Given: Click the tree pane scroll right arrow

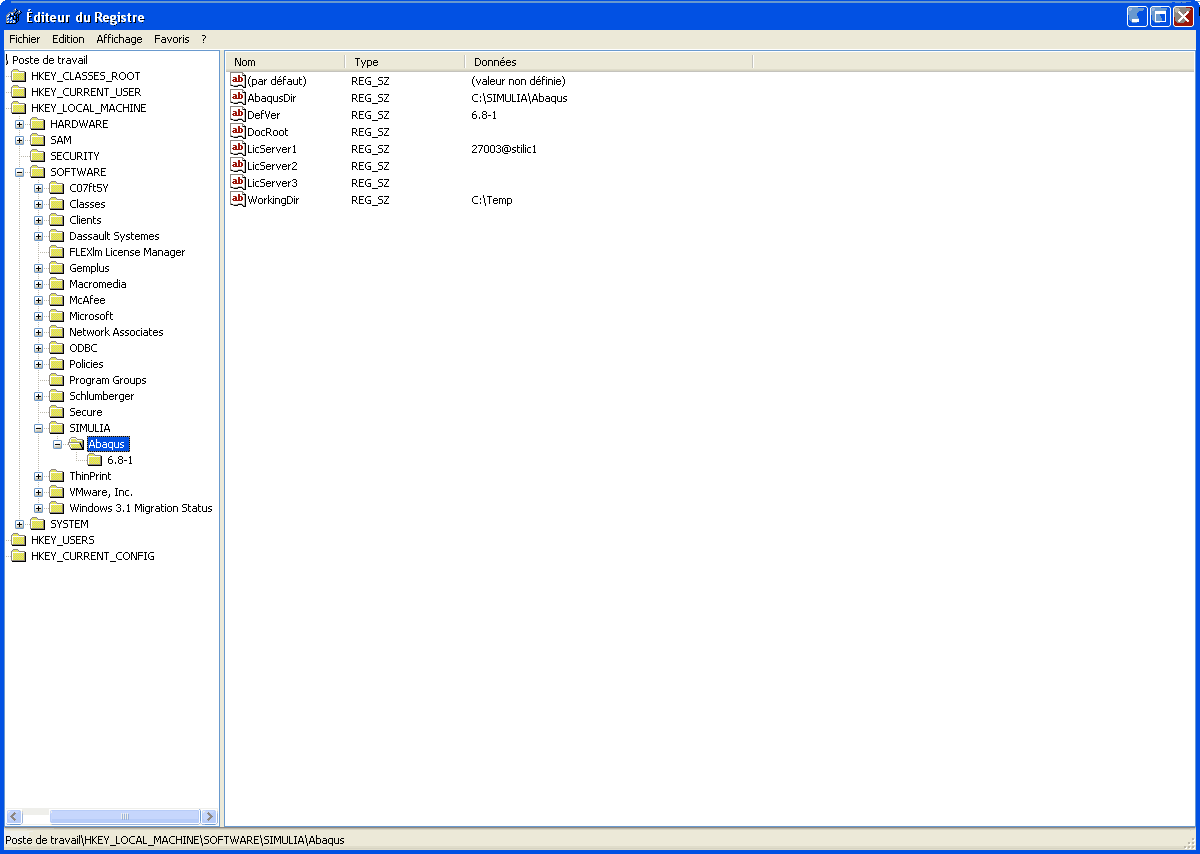Looking at the screenshot, I should pos(209,816).
